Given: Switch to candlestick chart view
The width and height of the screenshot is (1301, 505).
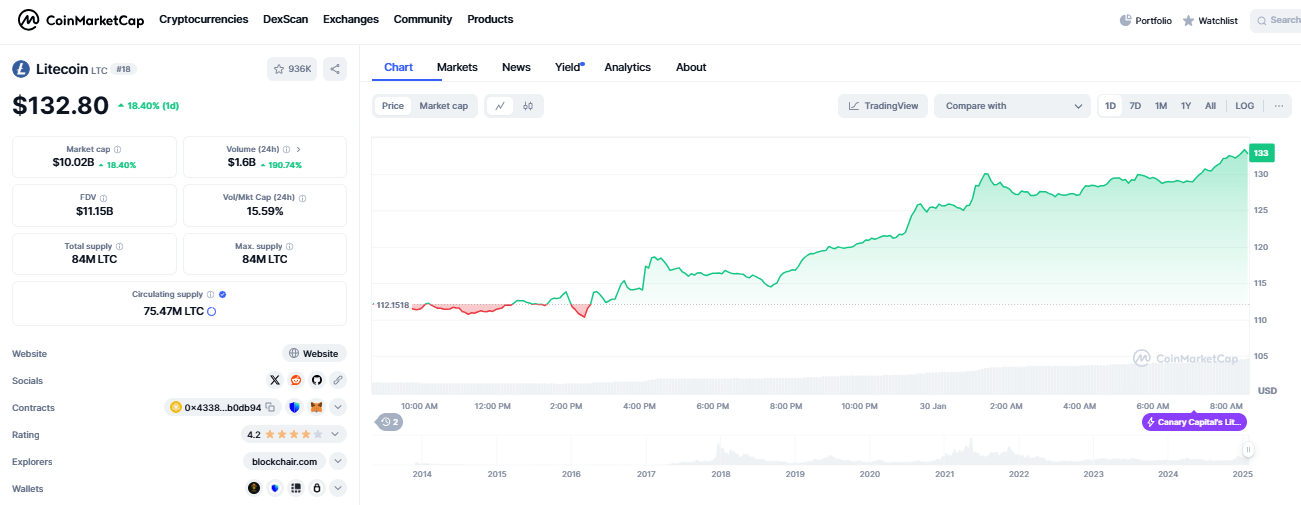Looking at the screenshot, I should click(528, 106).
